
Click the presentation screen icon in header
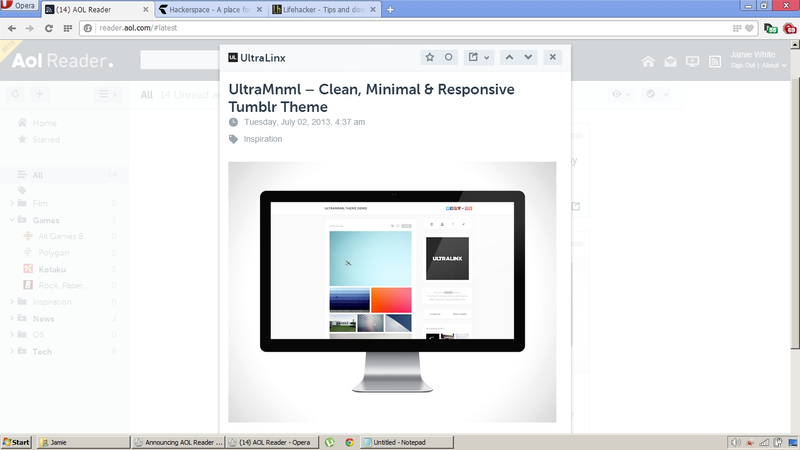tap(692, 62)
